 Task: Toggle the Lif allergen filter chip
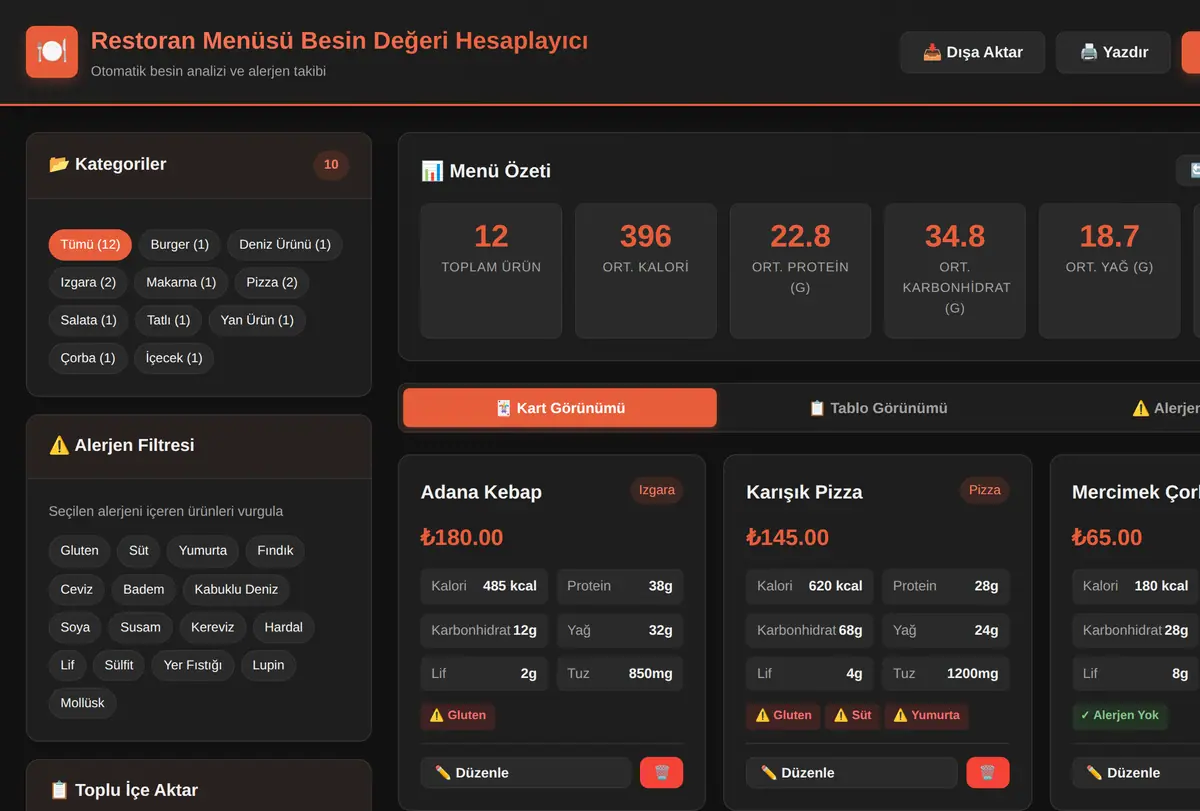point(68,665)
